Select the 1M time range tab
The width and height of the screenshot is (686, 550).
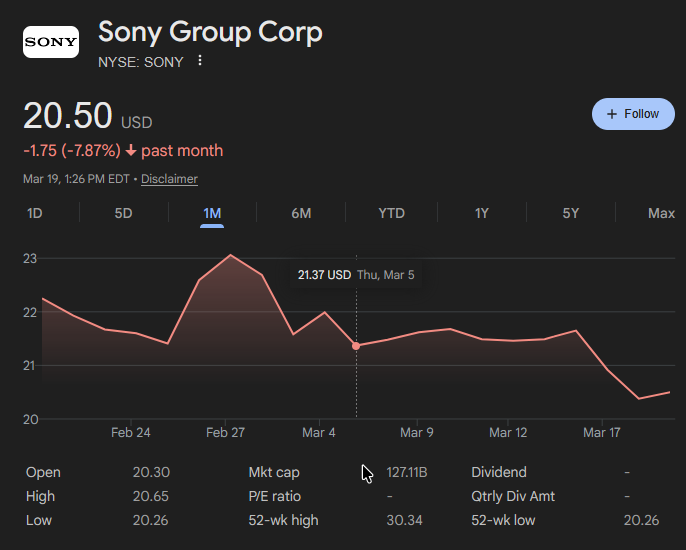[x=212, y=213]
